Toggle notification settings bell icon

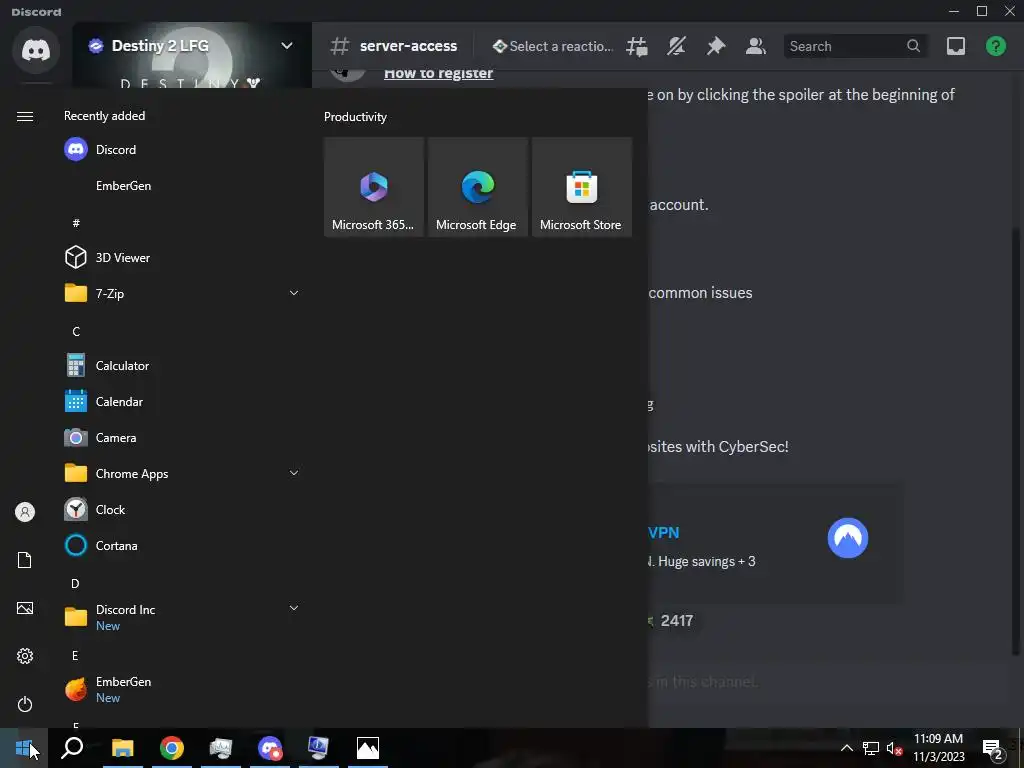[677, 46]
